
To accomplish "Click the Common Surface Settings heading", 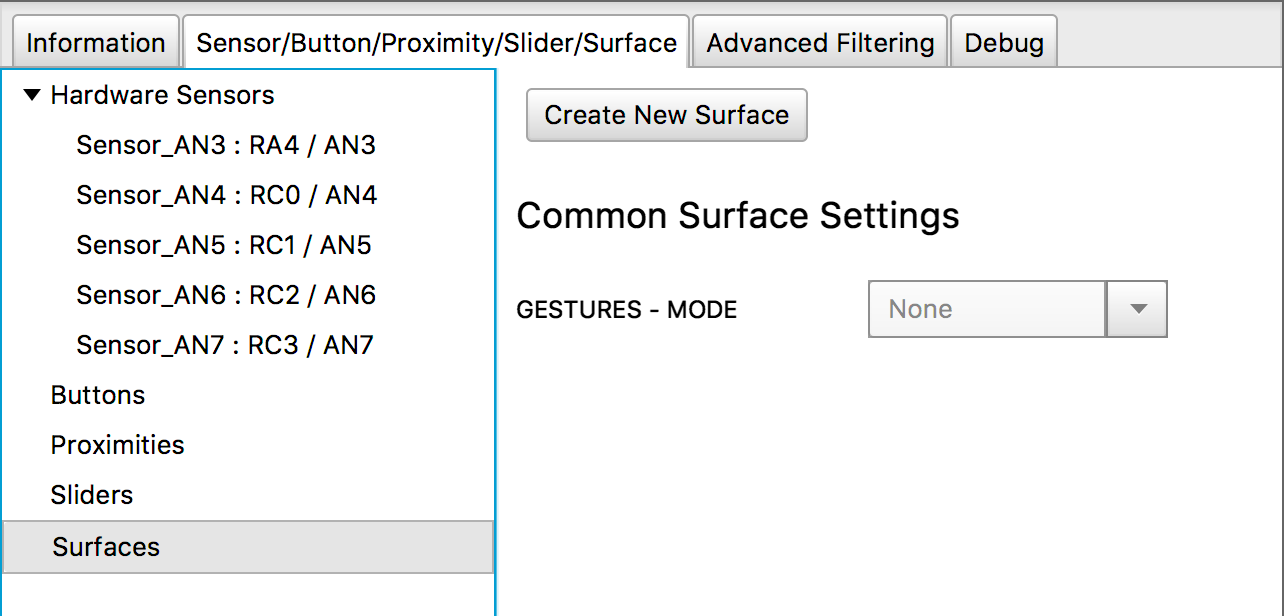I will pos(737,215).
